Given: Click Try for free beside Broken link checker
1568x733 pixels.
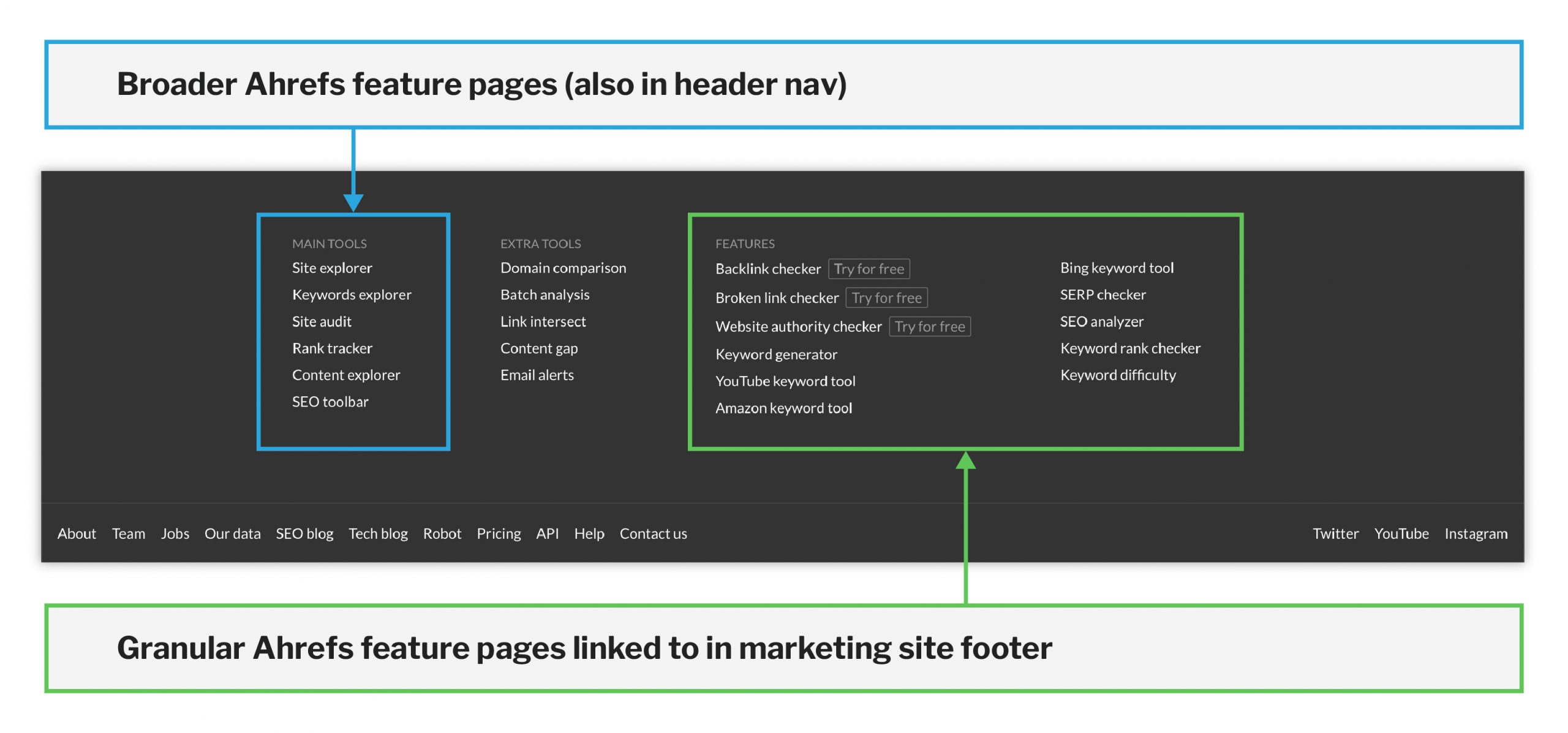Looking at the screenshot, I should pyautogui.click(x=886, y=298).
